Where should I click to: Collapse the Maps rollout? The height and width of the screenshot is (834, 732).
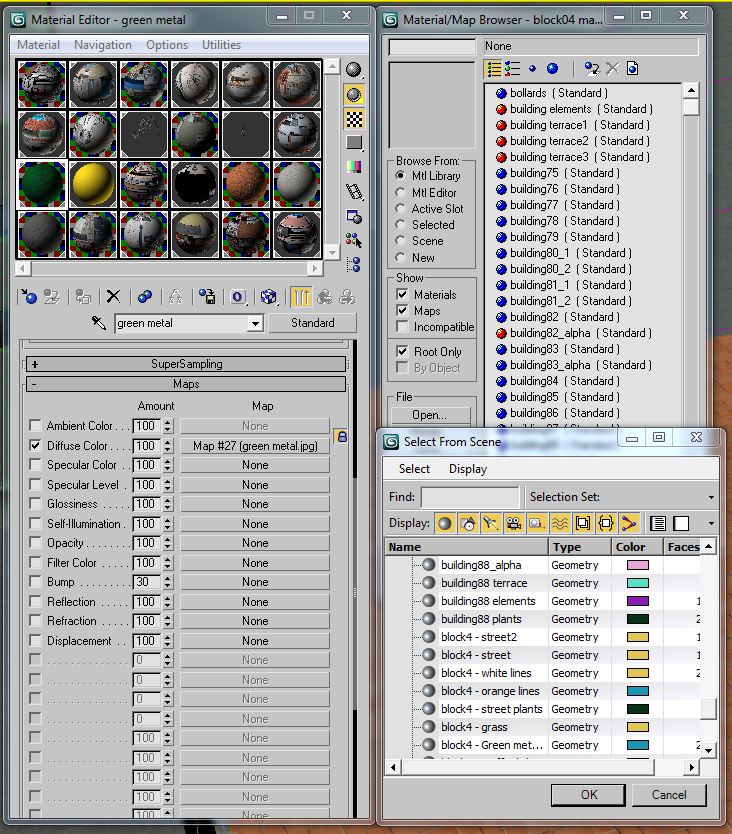click(186, 384)
